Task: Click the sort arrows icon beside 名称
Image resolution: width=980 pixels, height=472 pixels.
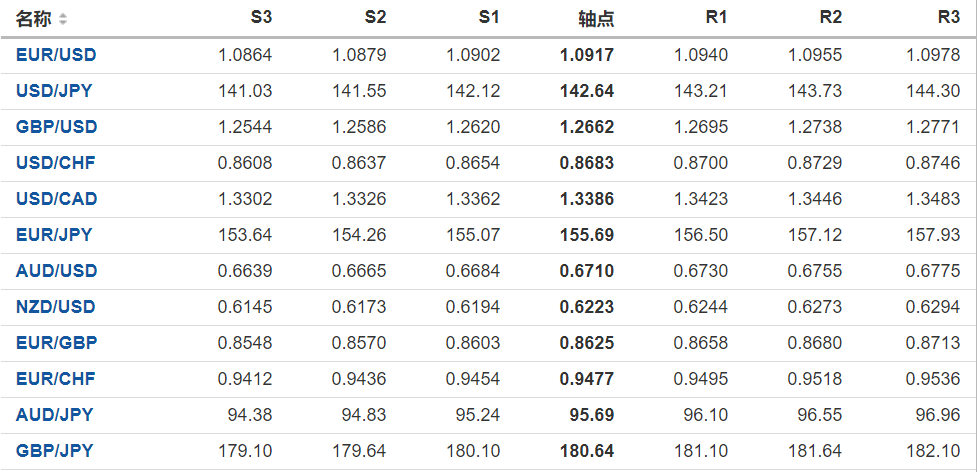Action: coord(64,19)
